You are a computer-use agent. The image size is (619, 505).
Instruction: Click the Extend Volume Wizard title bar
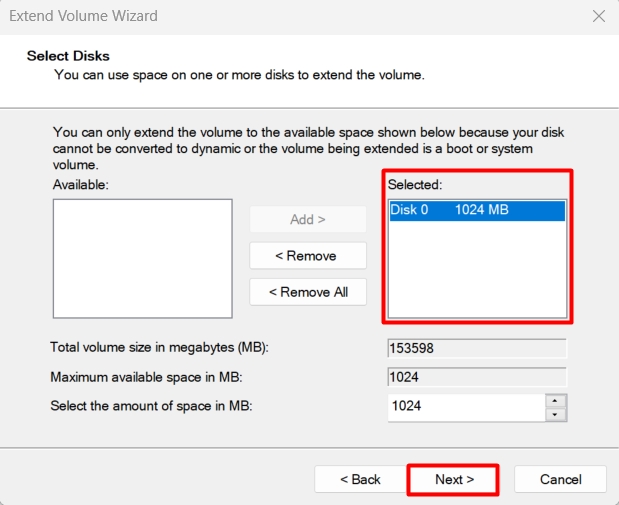point(250,17)
